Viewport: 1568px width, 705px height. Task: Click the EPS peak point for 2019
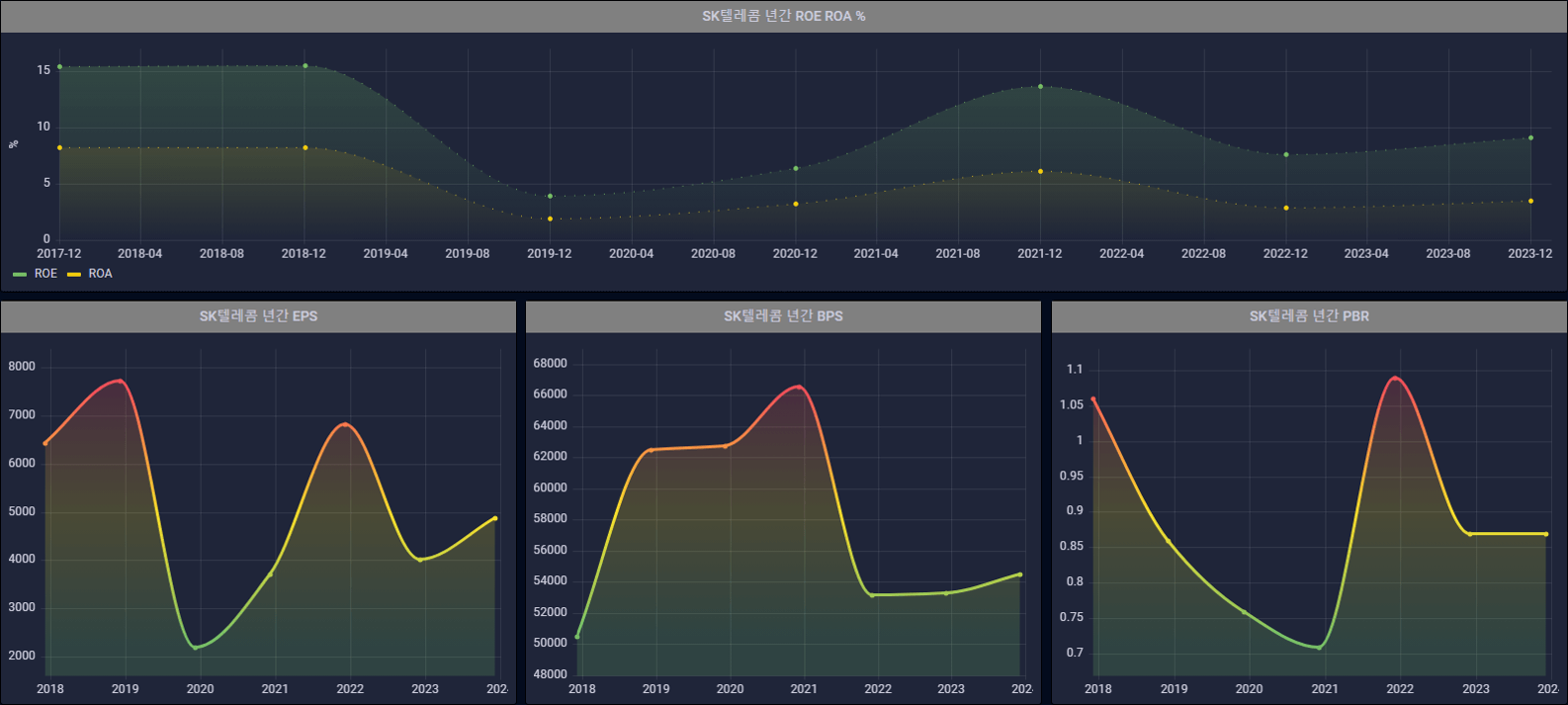coord(121,381)
